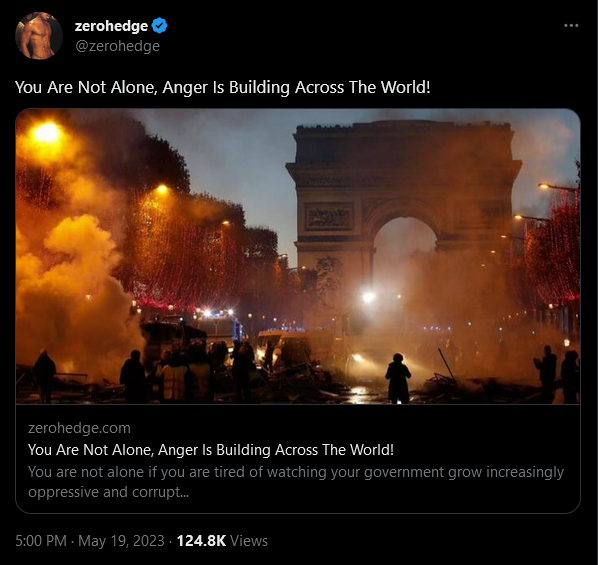Click the Views label beside the count
This screenshot has width=598, height=565.
[249, 541]
